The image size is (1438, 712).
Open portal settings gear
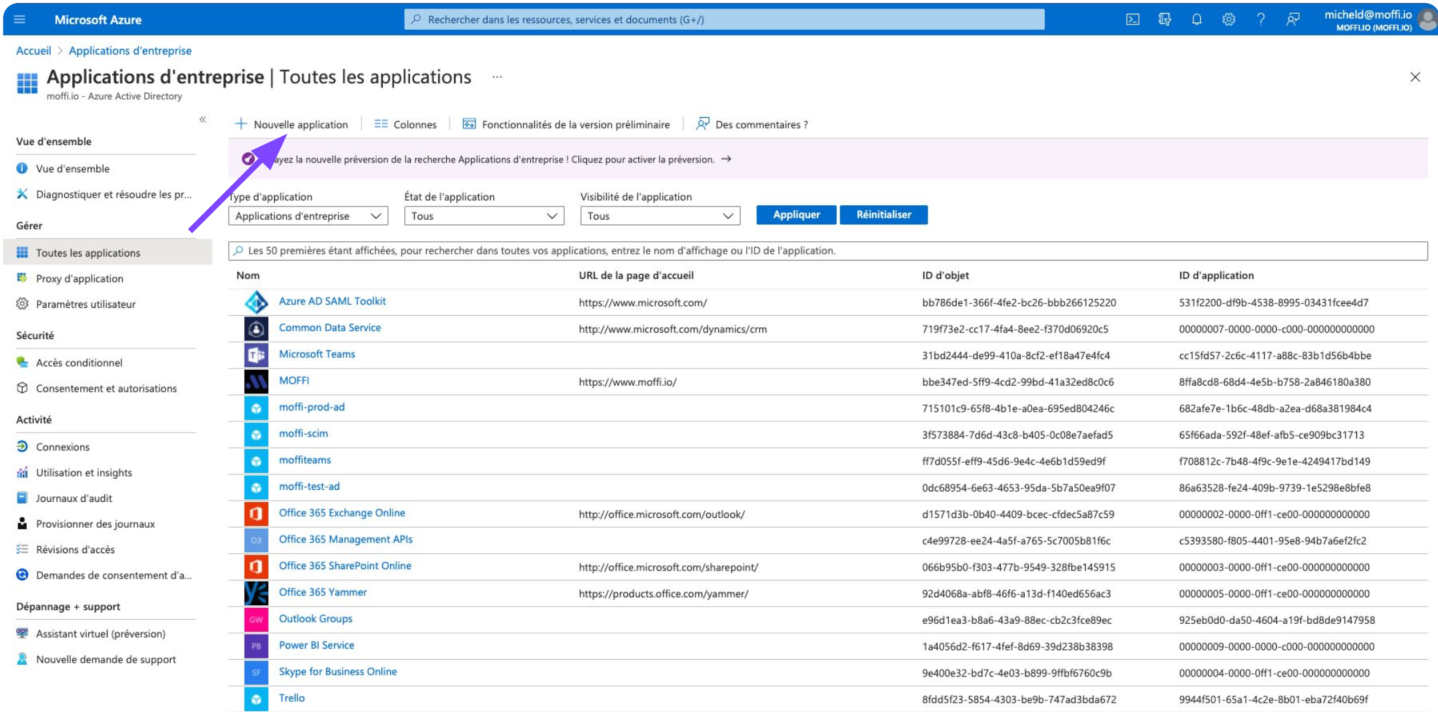click(1229, 19)
